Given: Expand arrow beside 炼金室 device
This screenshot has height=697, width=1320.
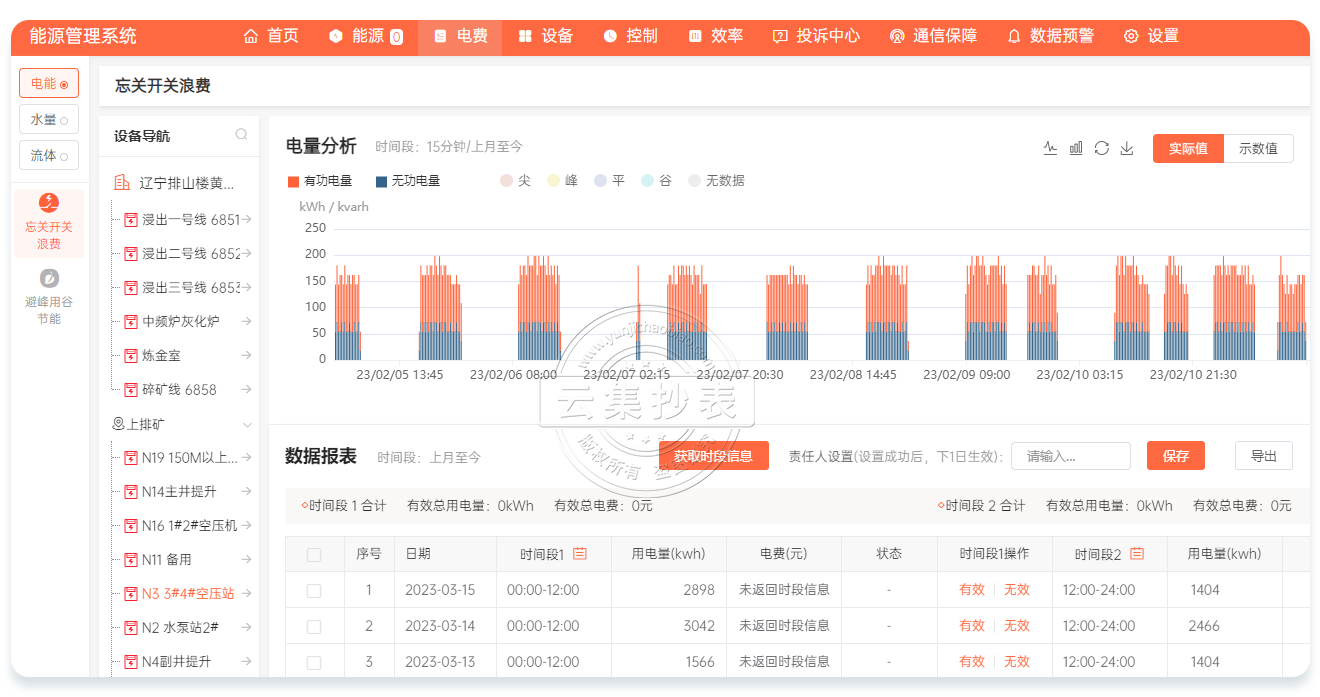Looking at the screenshot, I should [246, 355].
